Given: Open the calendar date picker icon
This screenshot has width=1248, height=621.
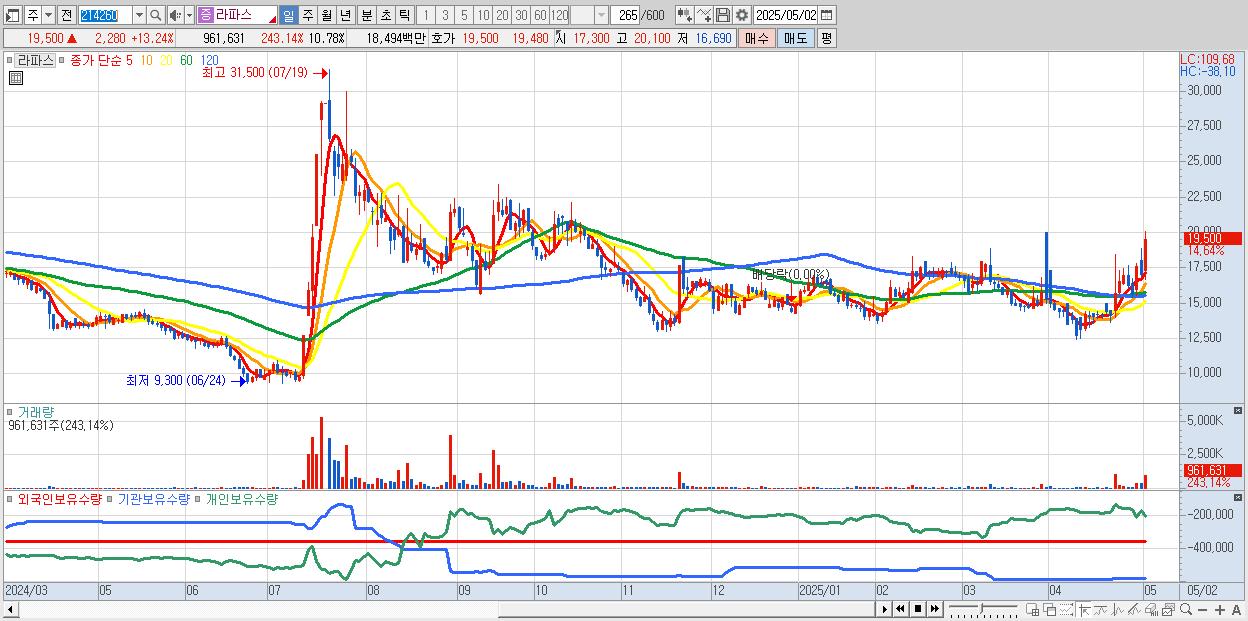Looking at the screenshot, I should tap(826, 15).
